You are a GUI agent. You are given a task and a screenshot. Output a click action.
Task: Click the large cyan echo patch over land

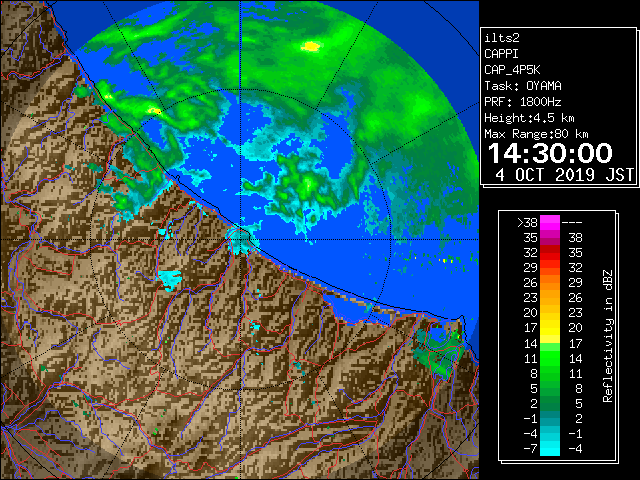[170, 279]
